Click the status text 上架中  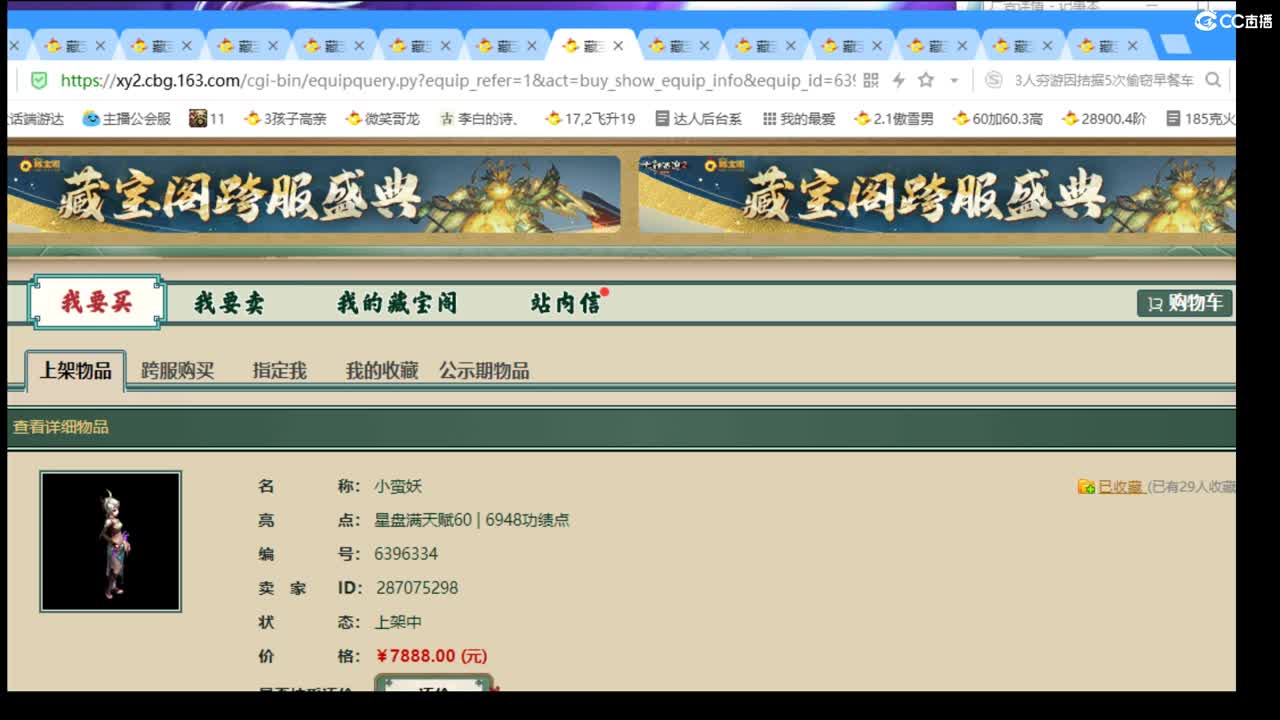point(398,622)
